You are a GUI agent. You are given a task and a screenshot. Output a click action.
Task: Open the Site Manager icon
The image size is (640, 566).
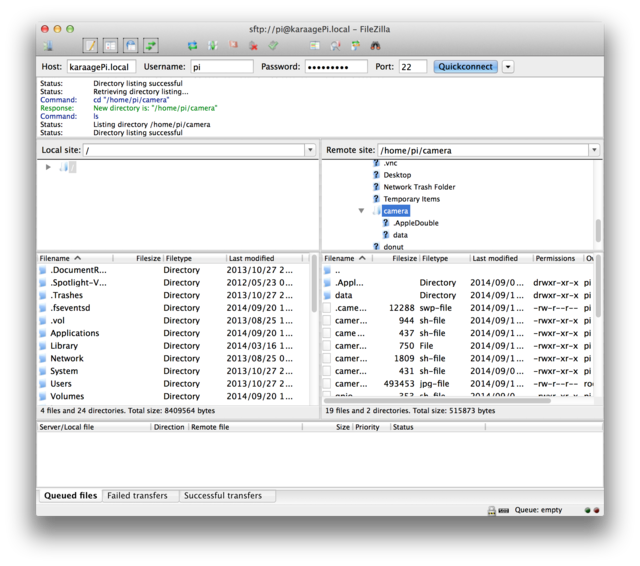click(49, 45)
